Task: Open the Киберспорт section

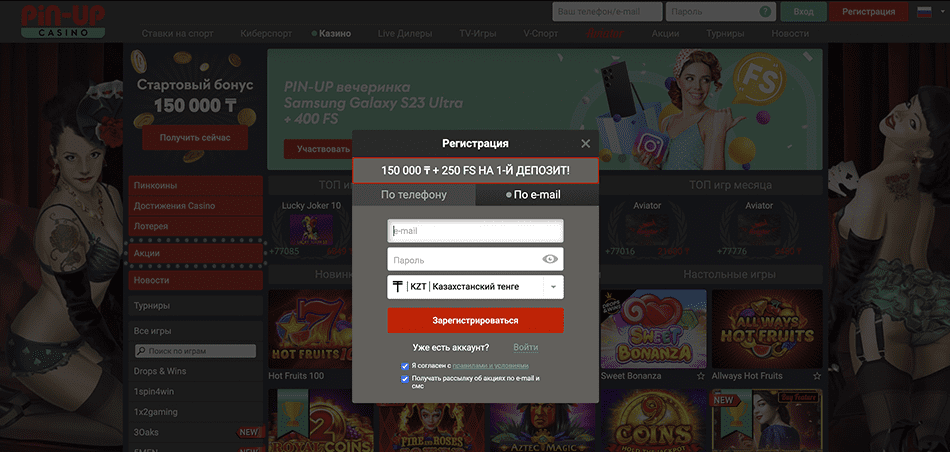Action: click(266, 34)
